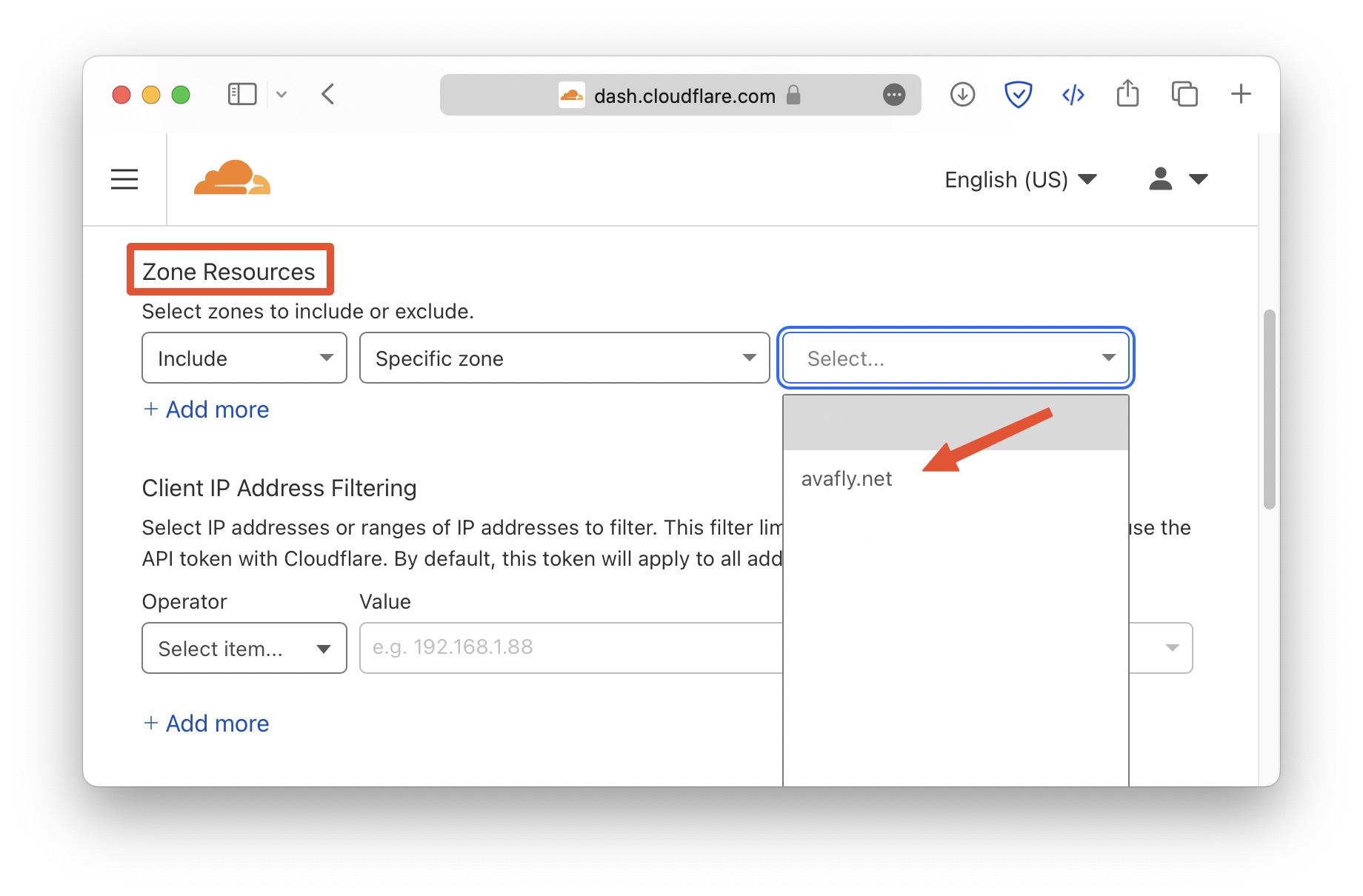Image resolution: width=1363 pixels, height=896 pixels.
Task: Open the user account profile menu
Action: [x=1178, y=179]
